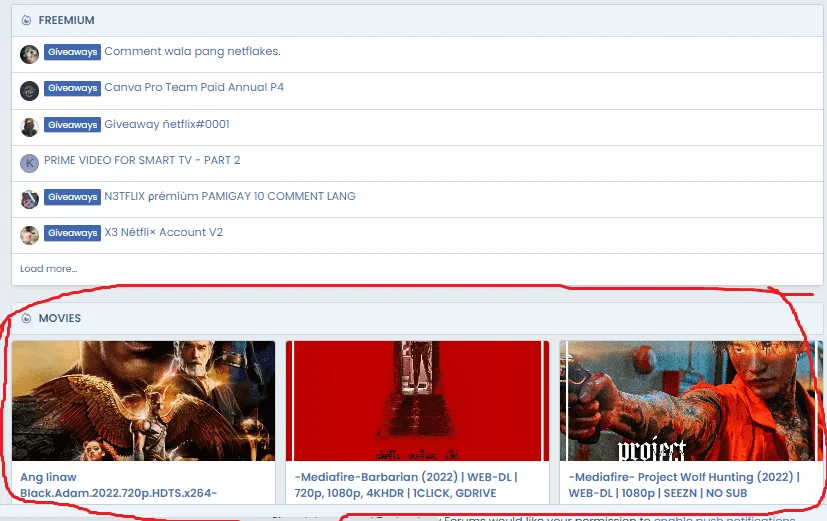The image size is (827, 521).
Task: Click the Project Wolf Hunting poster thumbnail
Action: click(x=691, y=401)
